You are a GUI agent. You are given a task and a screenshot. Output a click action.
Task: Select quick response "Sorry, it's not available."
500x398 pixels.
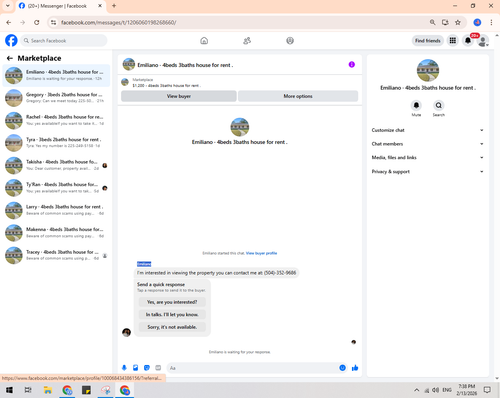(172, 327)
